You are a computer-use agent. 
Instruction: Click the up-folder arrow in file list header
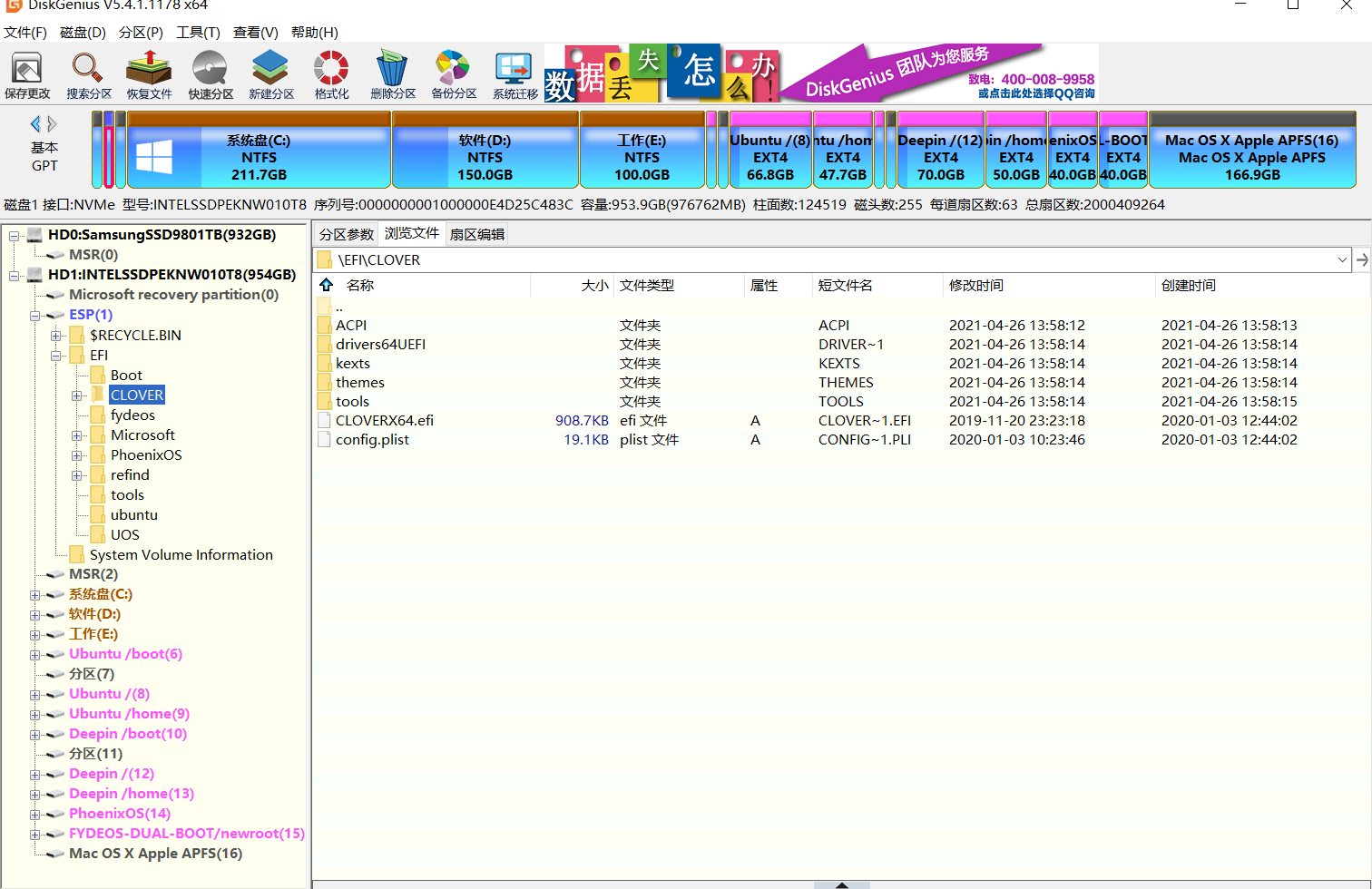coord(327,285)
